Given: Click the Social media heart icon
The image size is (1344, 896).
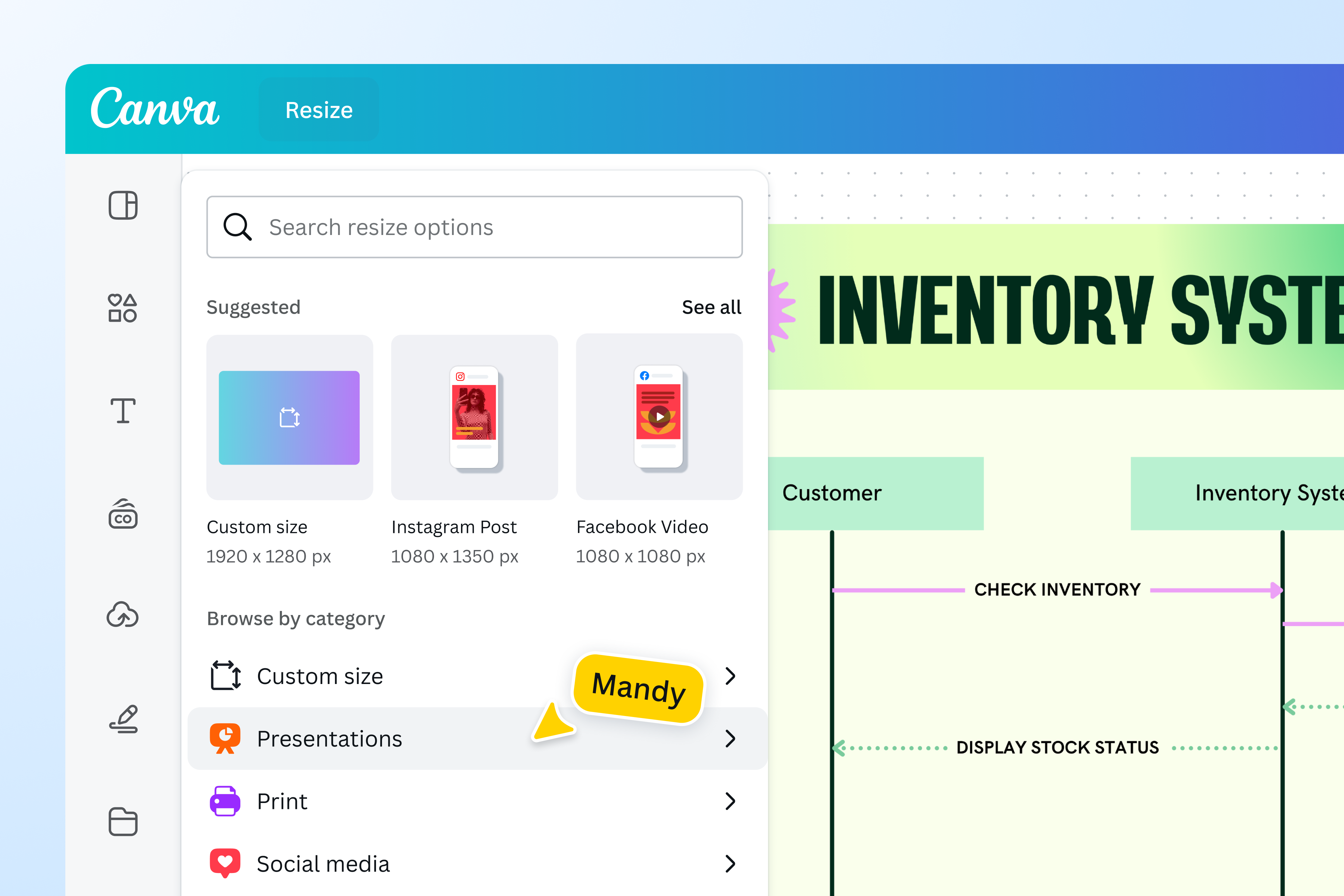Looking at the screenshot, I should click(225, 863).
